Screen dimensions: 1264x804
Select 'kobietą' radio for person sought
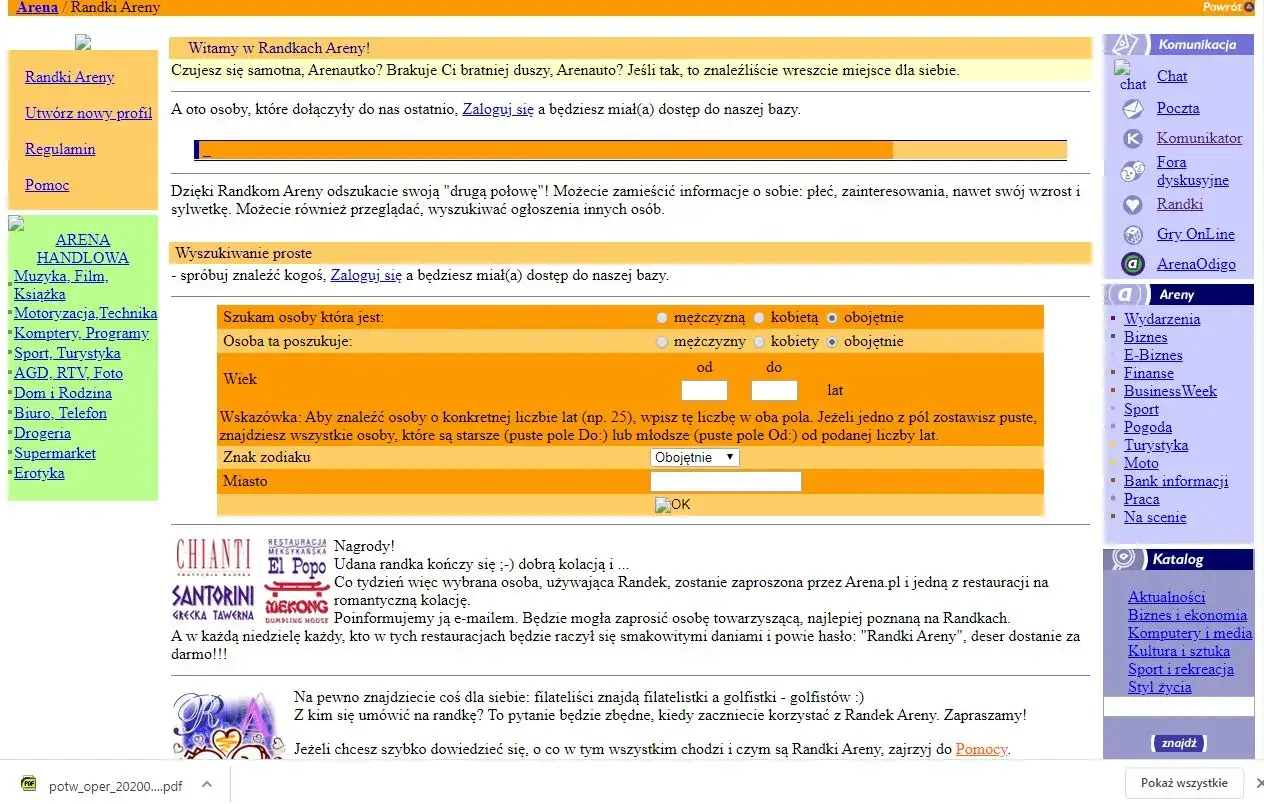point(758,318)
